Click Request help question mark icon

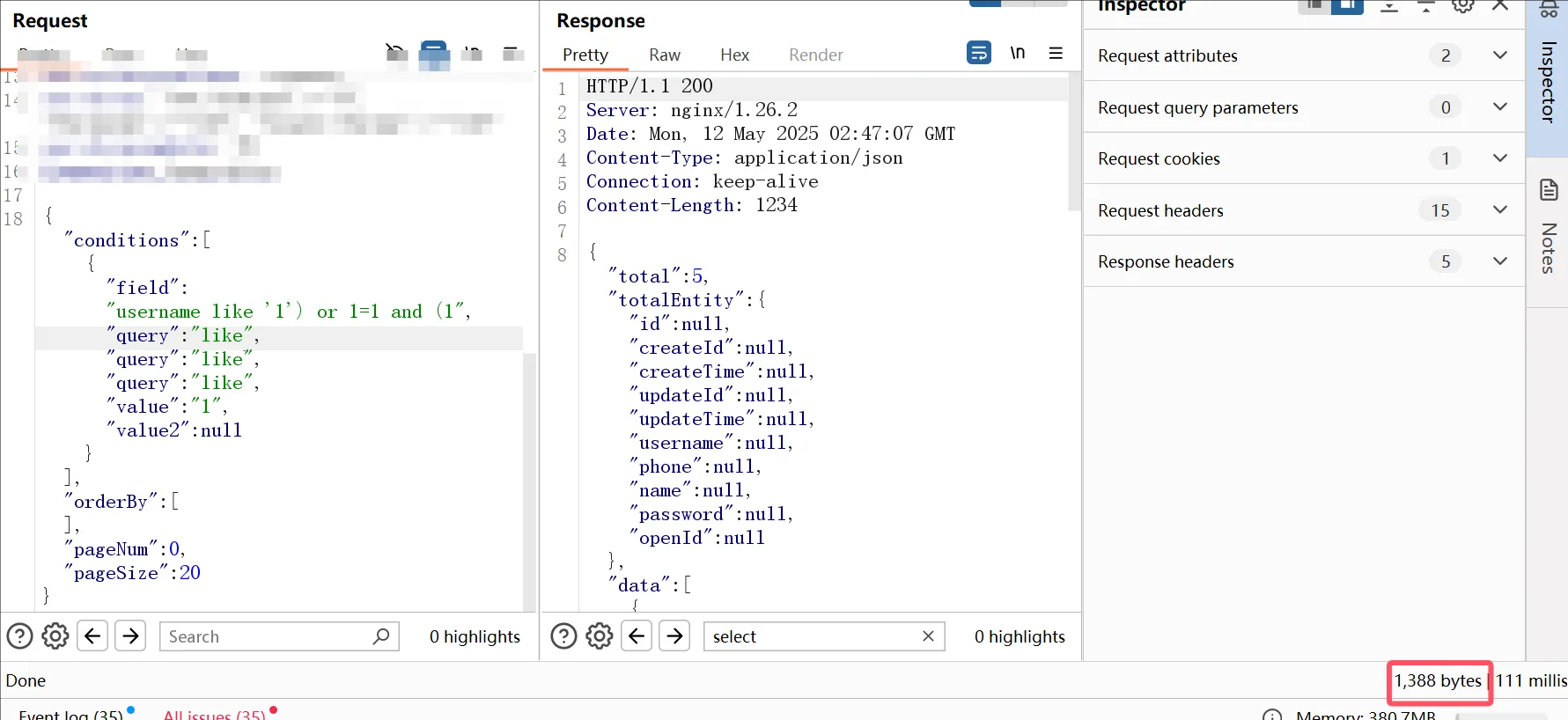click(x=19, y=636)
